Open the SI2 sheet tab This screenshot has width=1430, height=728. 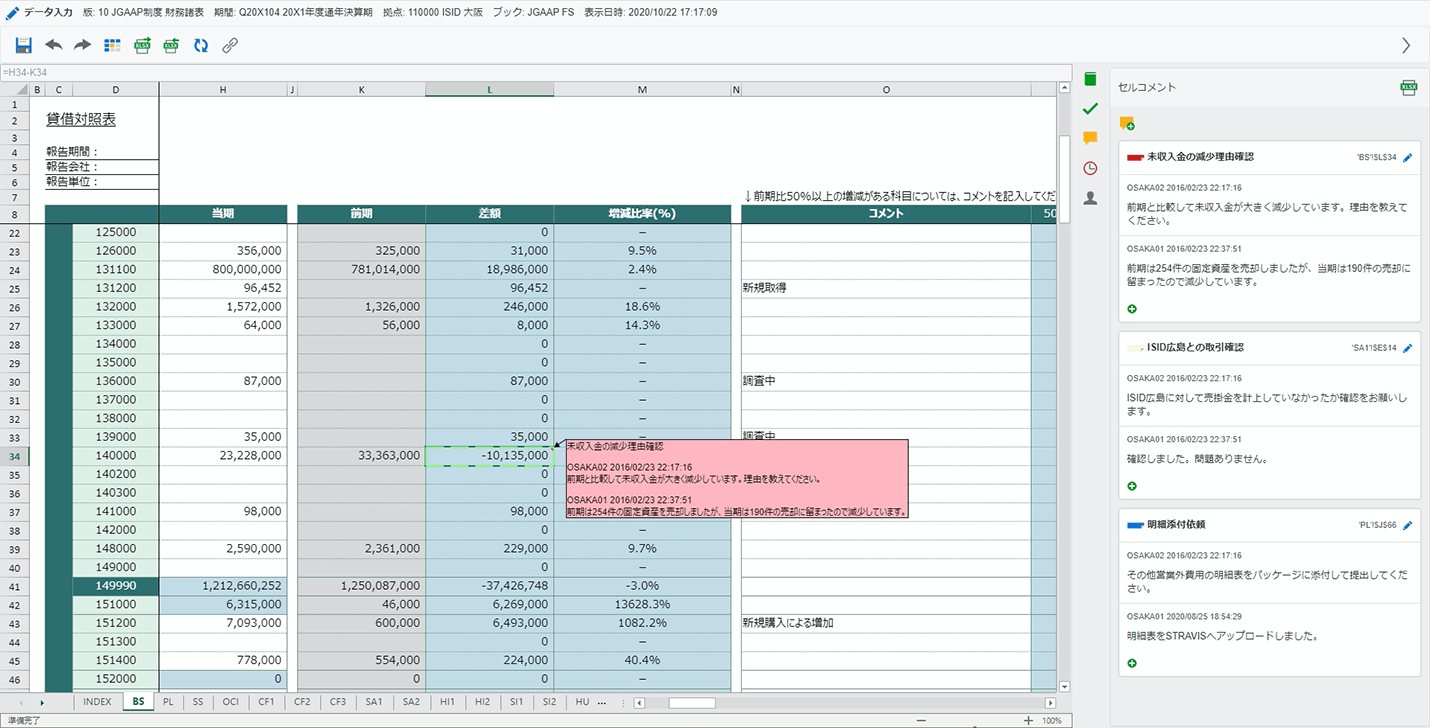click(x=549, y=702)
